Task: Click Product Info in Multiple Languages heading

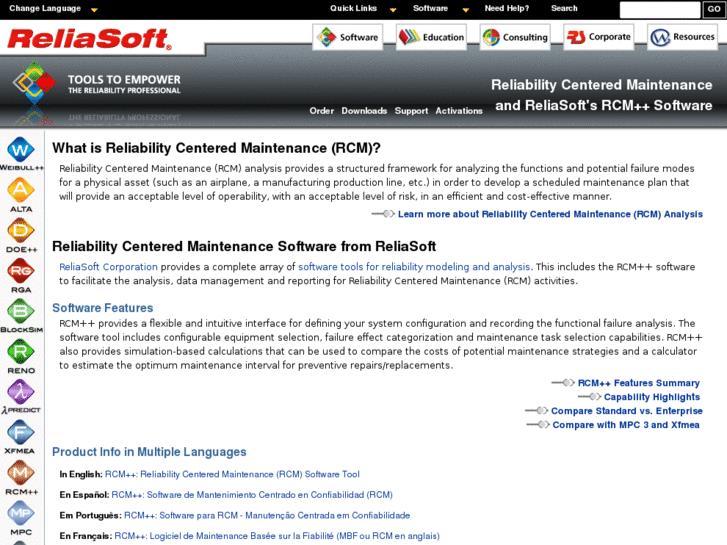Action: (149, 452)
